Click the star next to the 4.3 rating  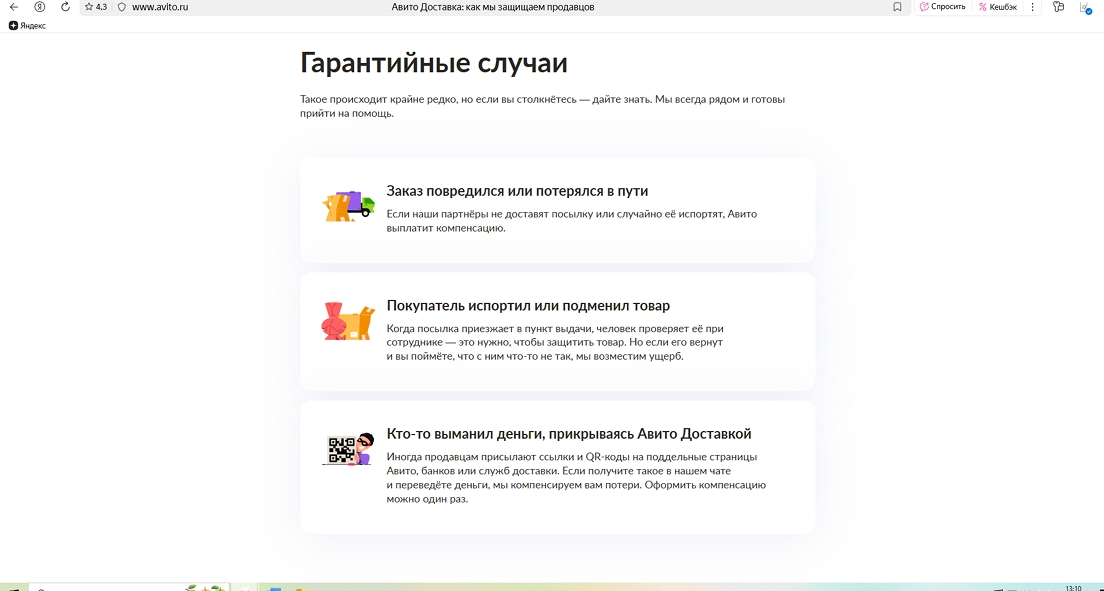point(89,7)
